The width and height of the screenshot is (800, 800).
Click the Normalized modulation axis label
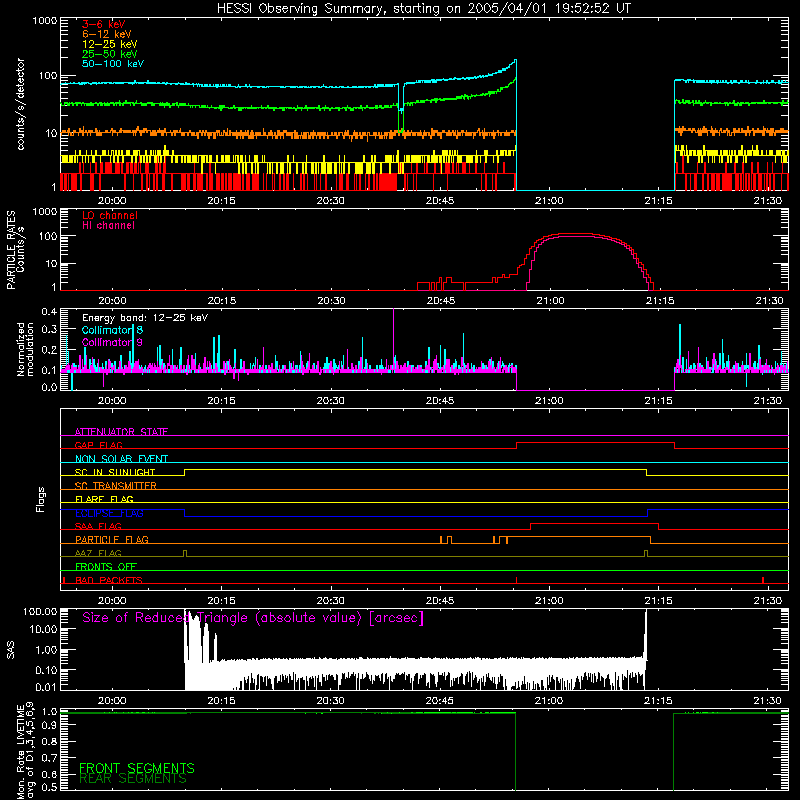25,349
